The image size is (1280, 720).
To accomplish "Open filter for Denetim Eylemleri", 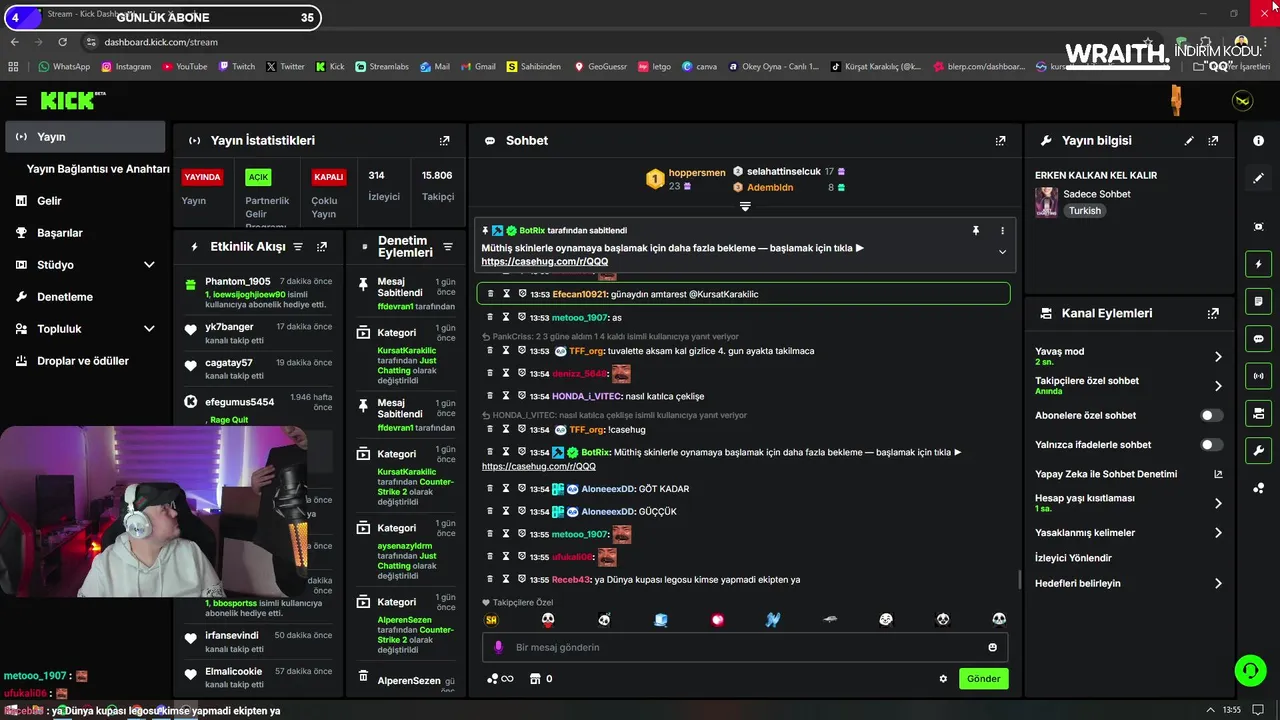I will pos(448,246).
